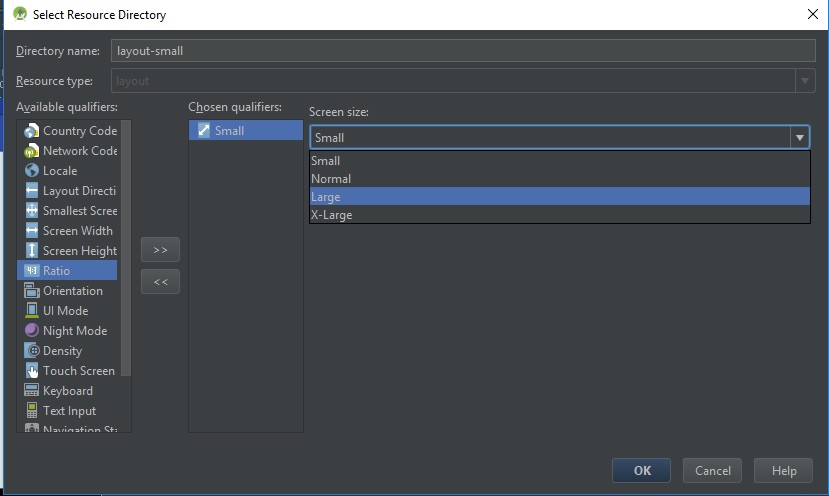829x496 pixels.
Task: Select the Locale globe icon
Action: pos(31,171)
